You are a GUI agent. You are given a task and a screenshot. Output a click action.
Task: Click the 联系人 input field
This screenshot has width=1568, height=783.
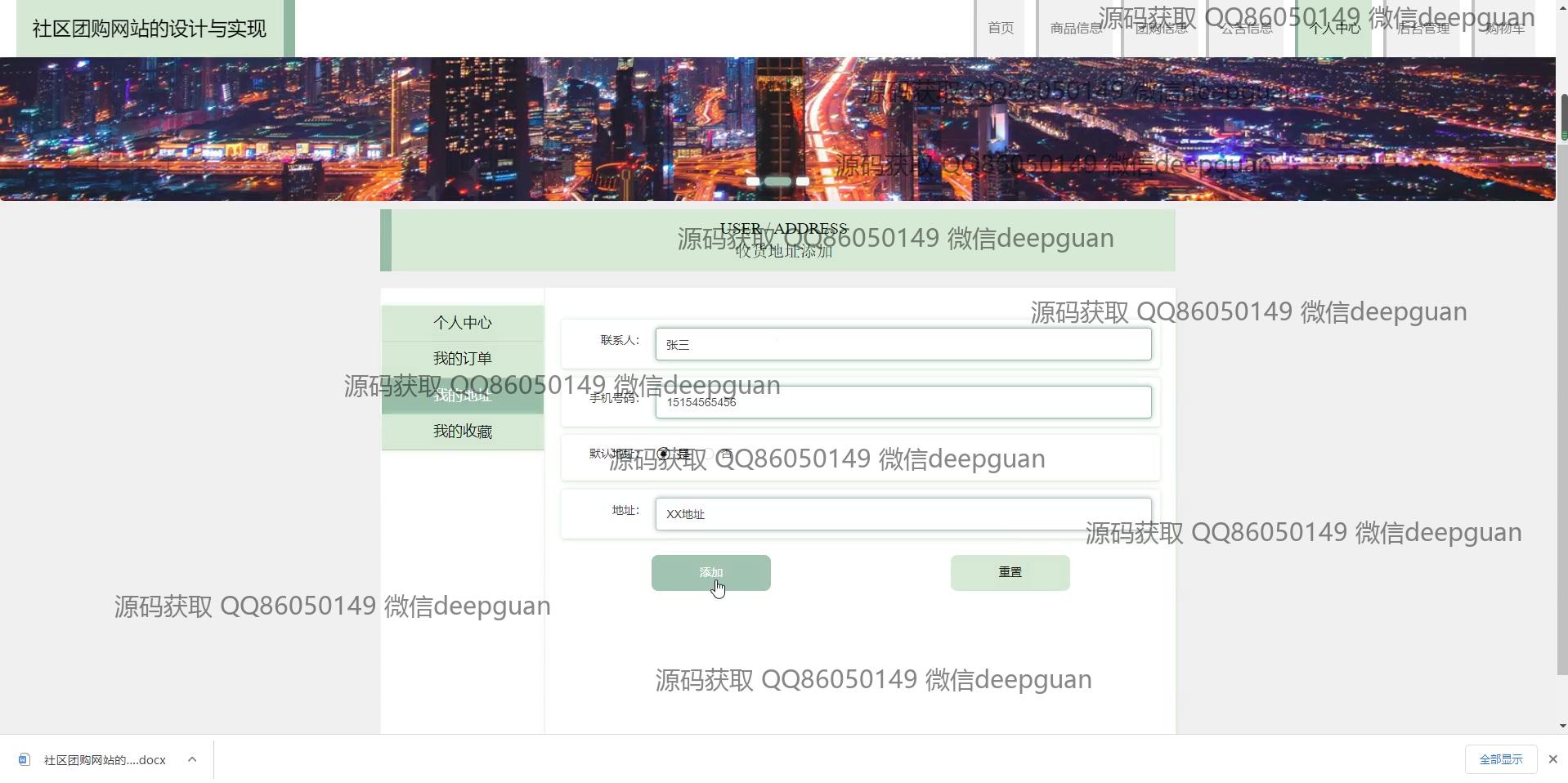pyautogui.click(x=903, y=344)
